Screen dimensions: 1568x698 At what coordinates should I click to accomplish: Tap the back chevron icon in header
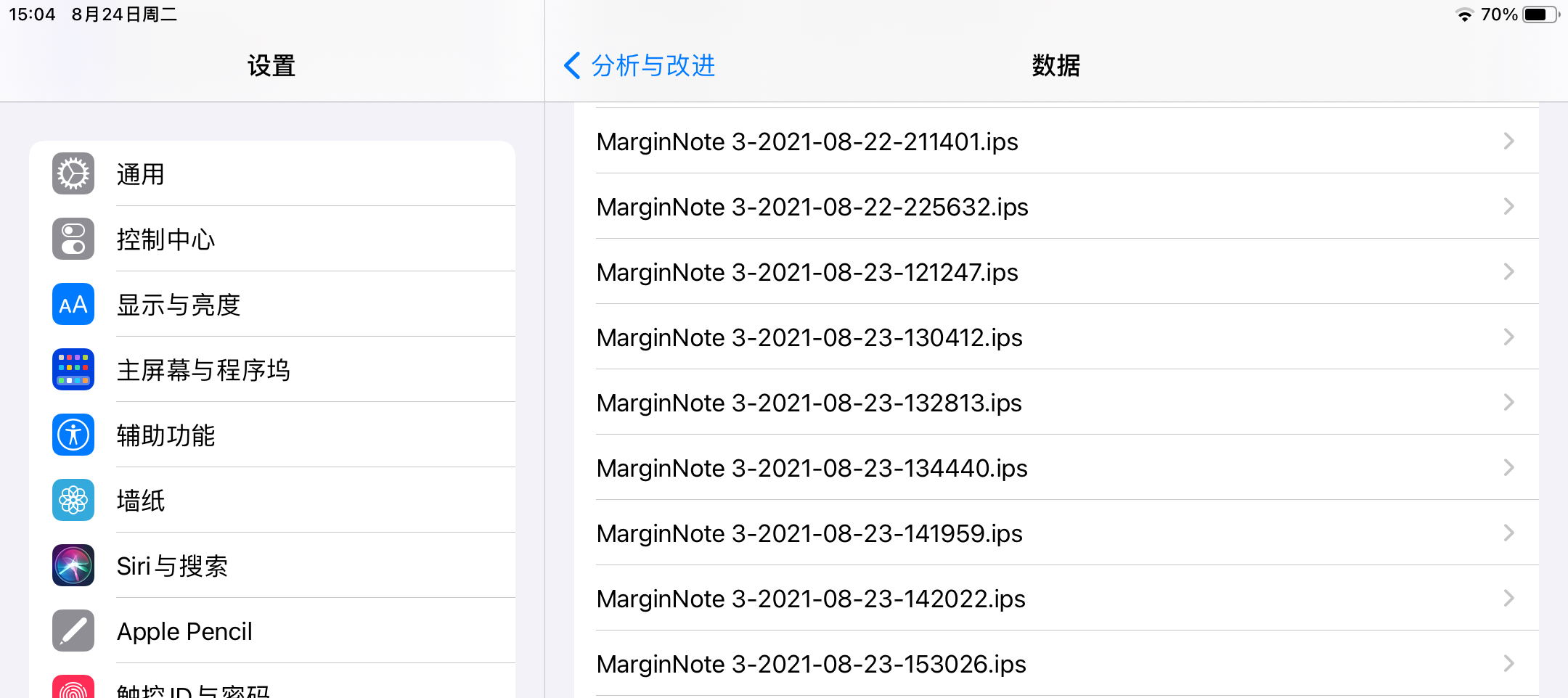tap(572, 65)
